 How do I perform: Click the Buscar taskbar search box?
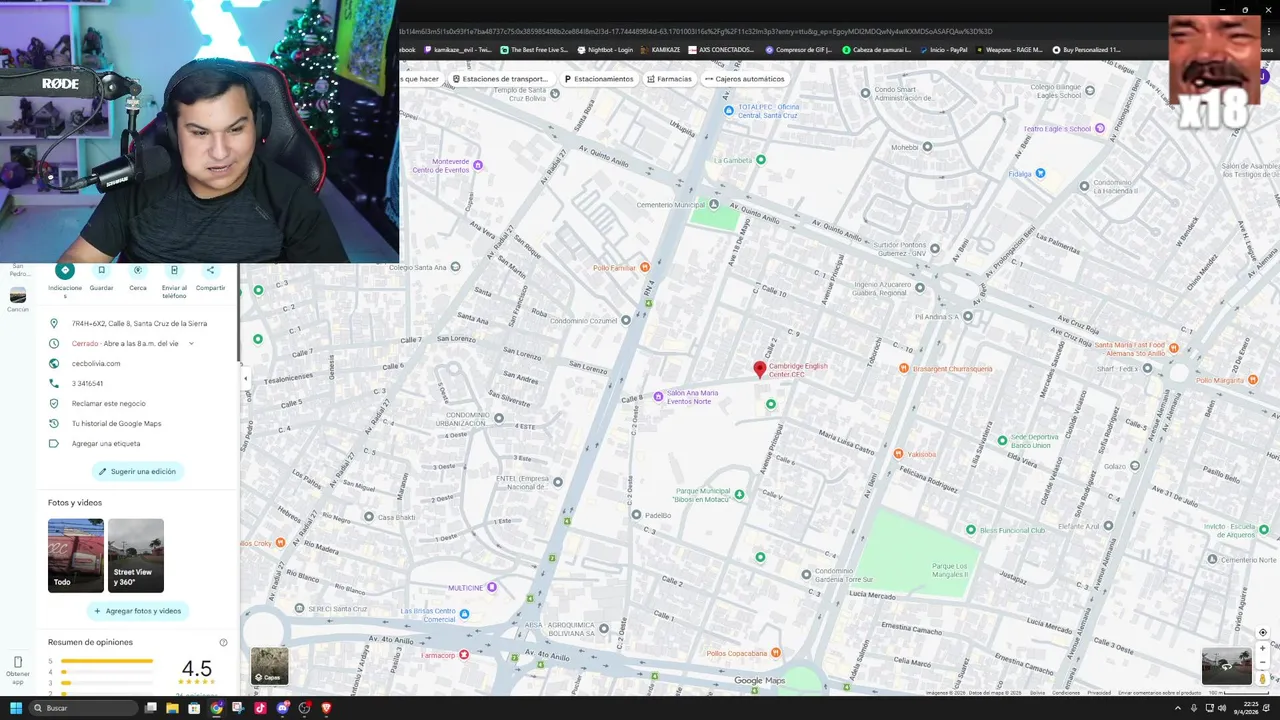pos(84,708)
